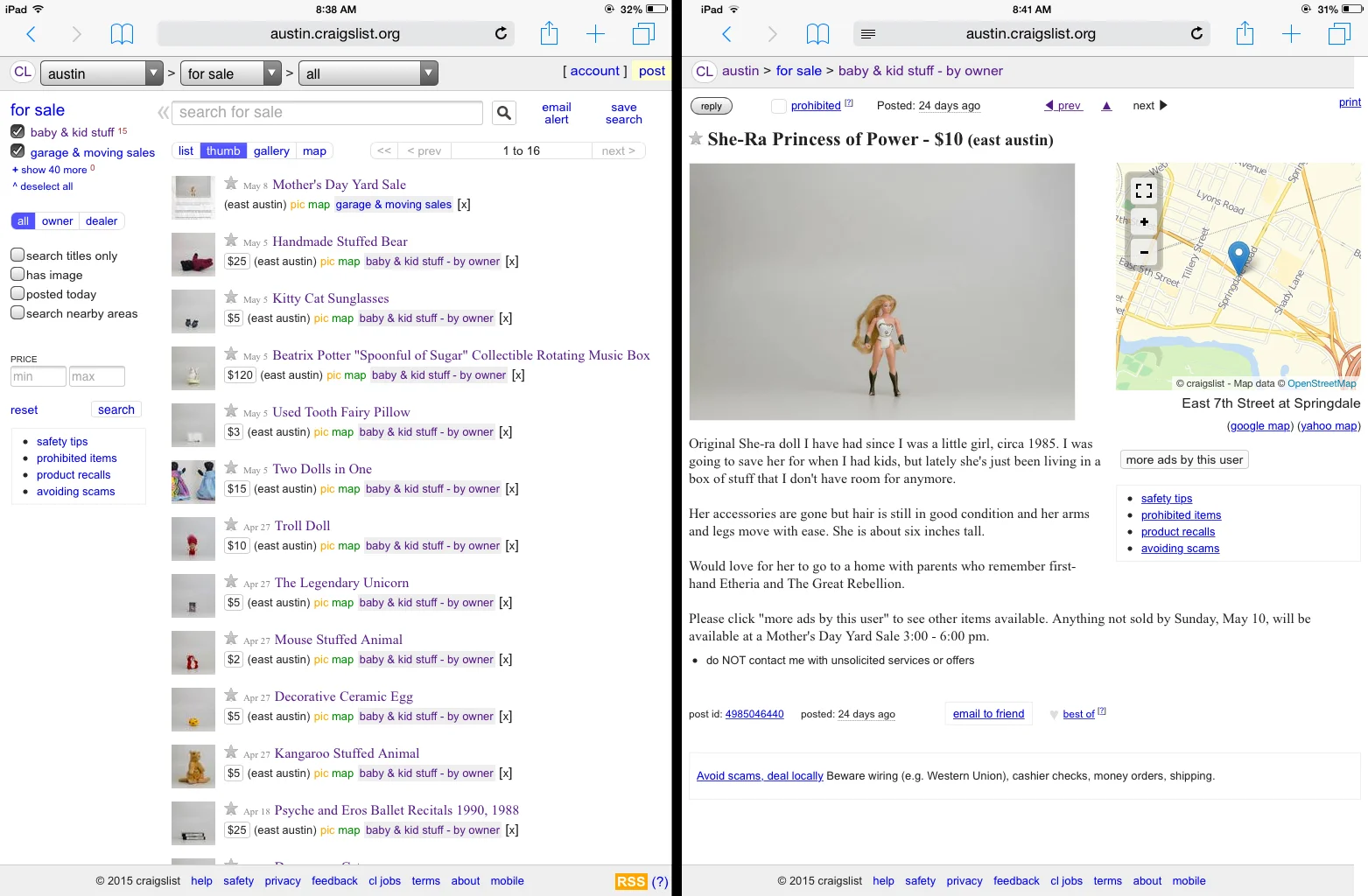Click the search magnifier button

pyautogui.click(x=504, y=112)
